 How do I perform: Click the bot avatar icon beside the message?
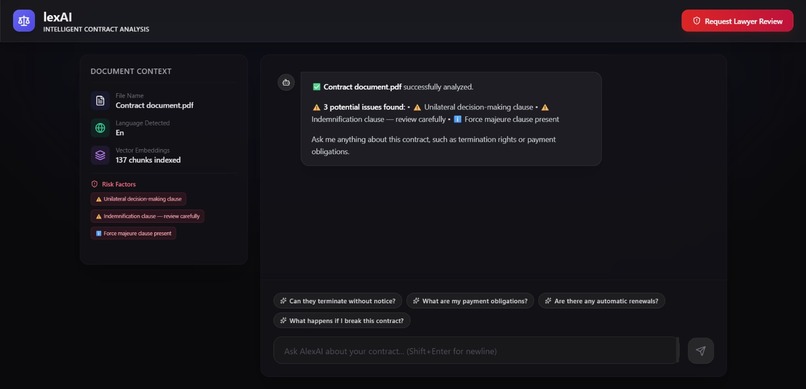click(286, 82)
